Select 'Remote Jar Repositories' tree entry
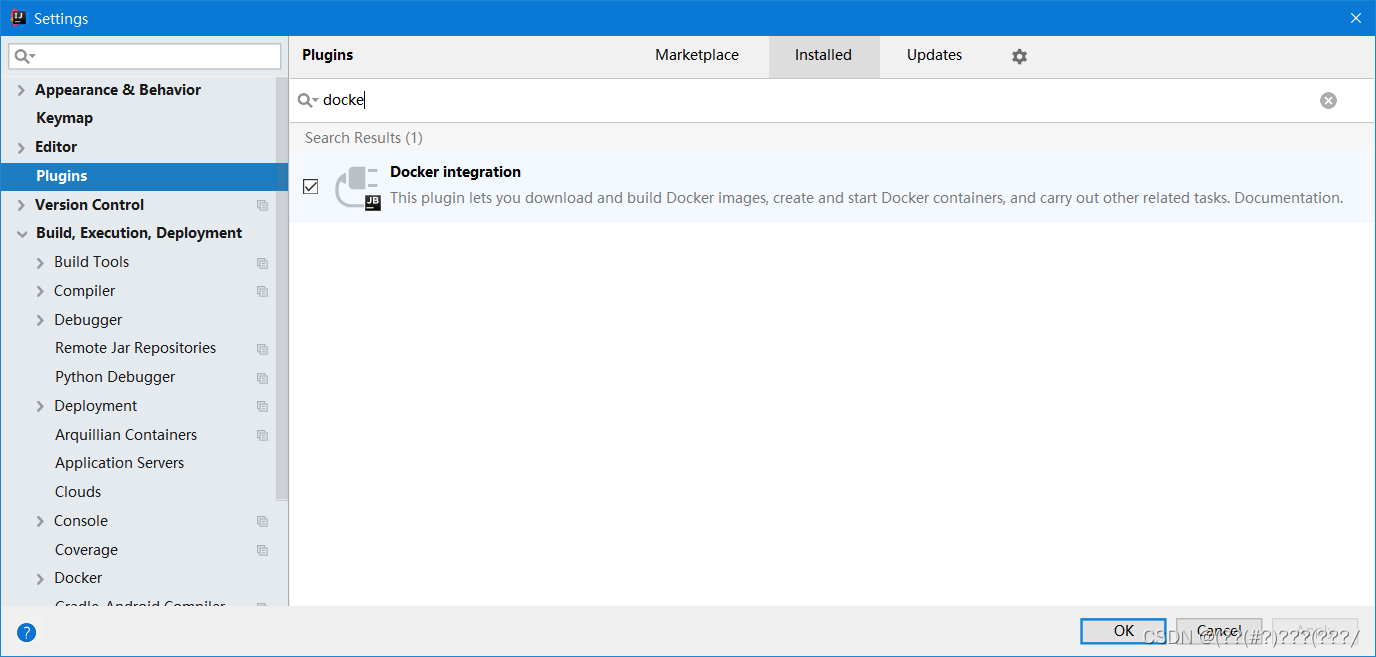Screen dimensions: 1376x657 pos(136,348)
